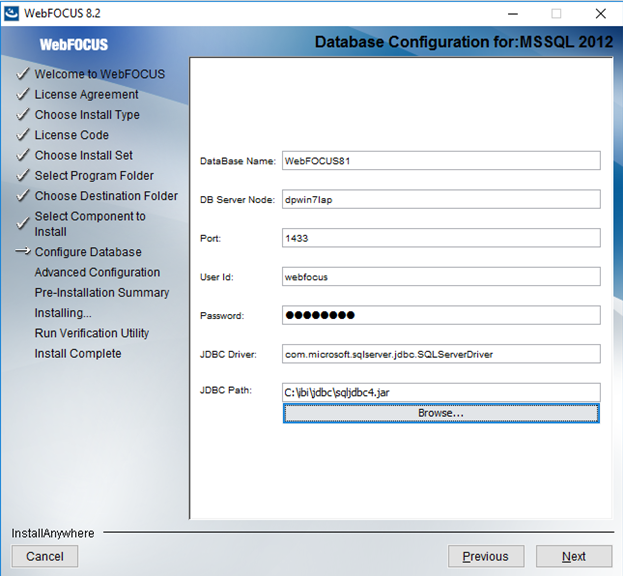Viewport: 623px width, 576px height.
Task: Click the 'Configure Database' current step label
Action: (88, 252)
